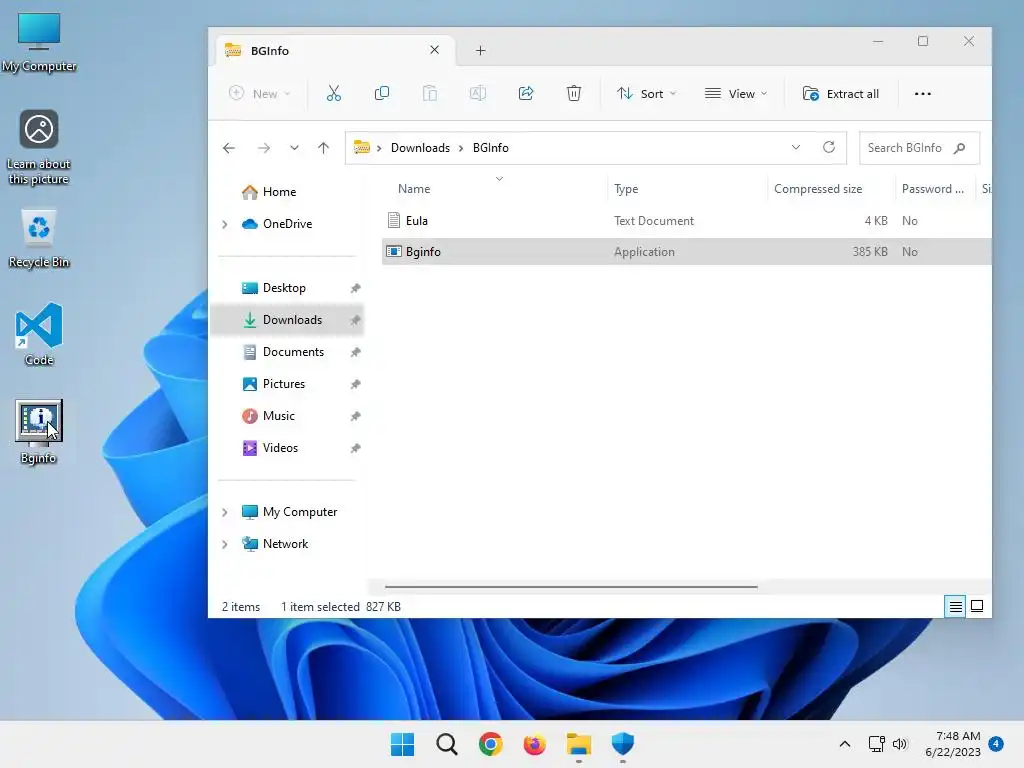This screenshot has width=1024, height=768.
Task: Expand the My Computer tree node
Action: 225,512
